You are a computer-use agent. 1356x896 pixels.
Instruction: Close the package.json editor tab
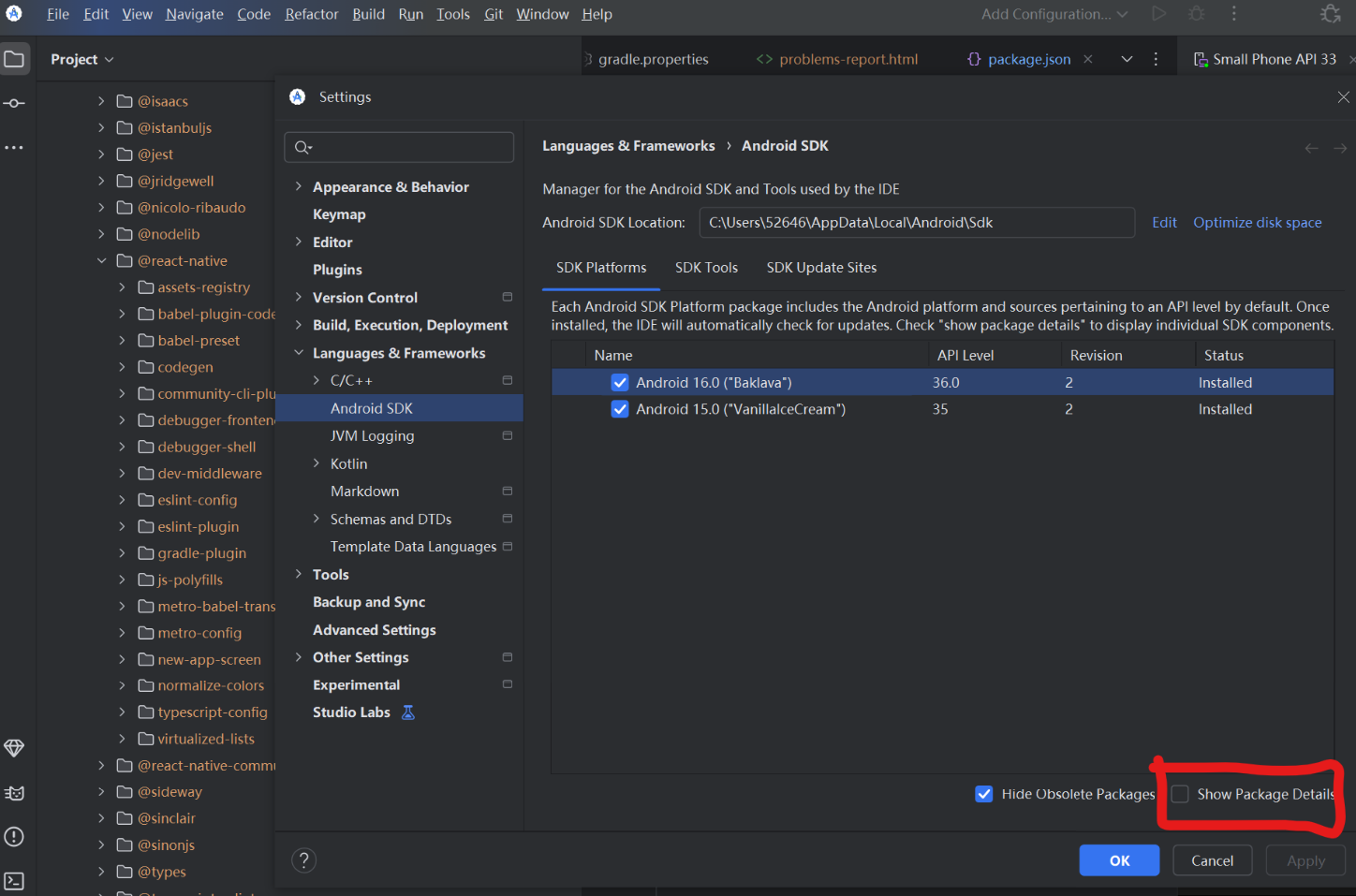coord(1088,59)
